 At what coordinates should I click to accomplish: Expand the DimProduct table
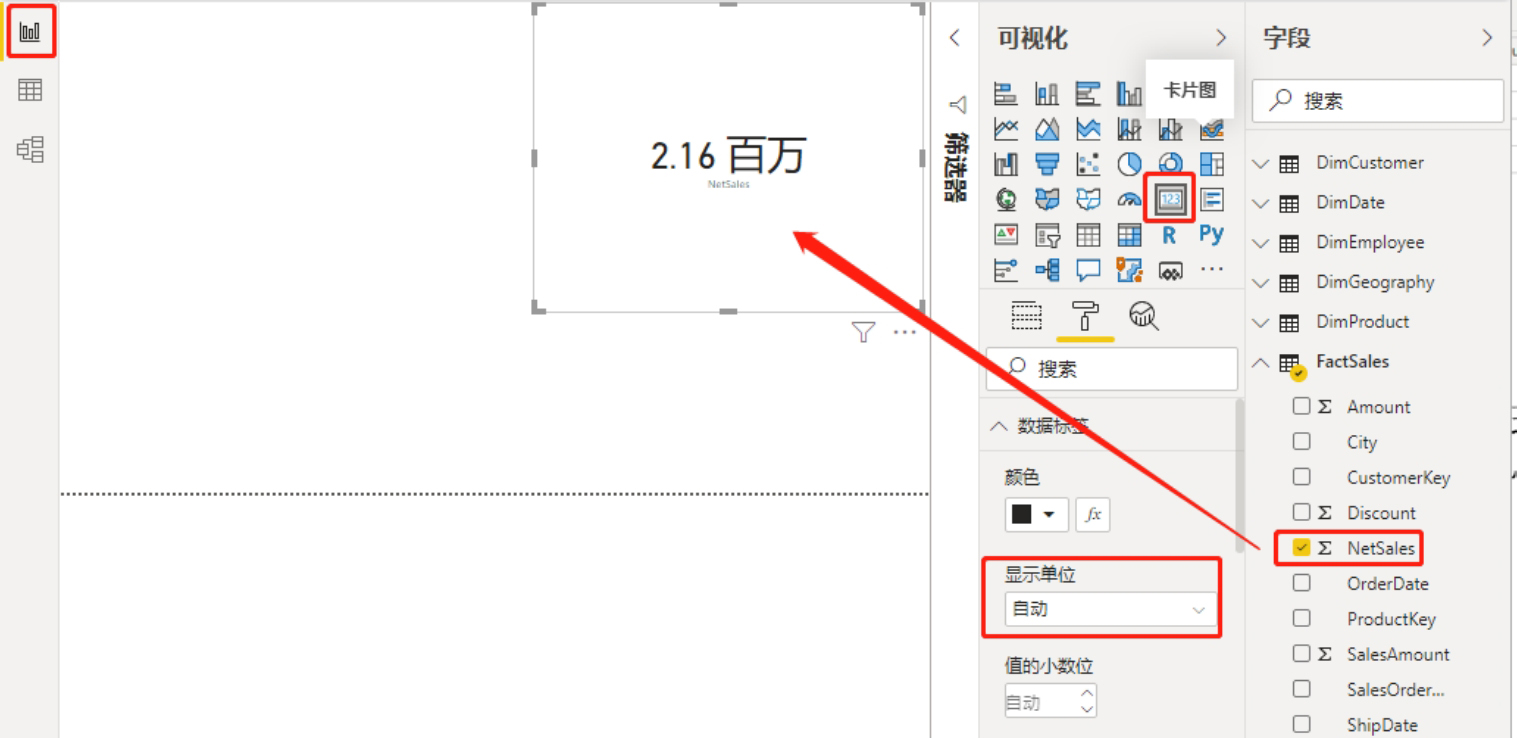1260,322
